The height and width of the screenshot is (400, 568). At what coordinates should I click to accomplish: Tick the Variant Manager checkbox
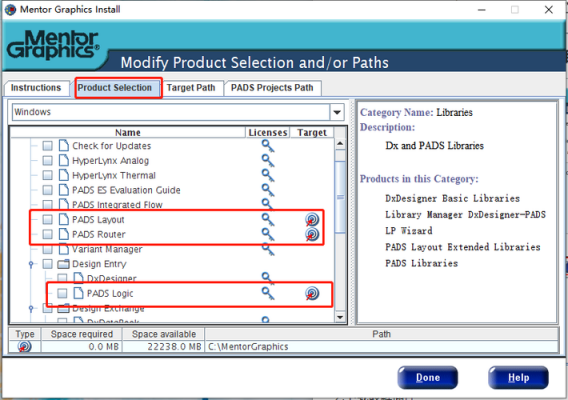[x=47, y=249]
